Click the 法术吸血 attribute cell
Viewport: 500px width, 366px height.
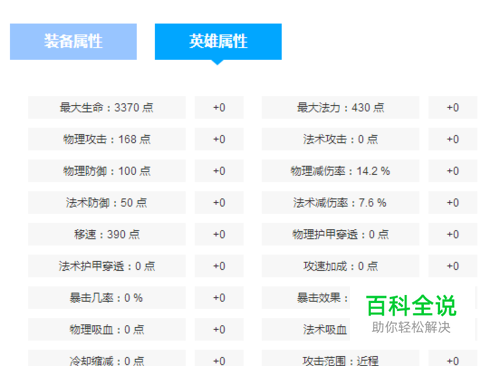(x=306, y=329)
